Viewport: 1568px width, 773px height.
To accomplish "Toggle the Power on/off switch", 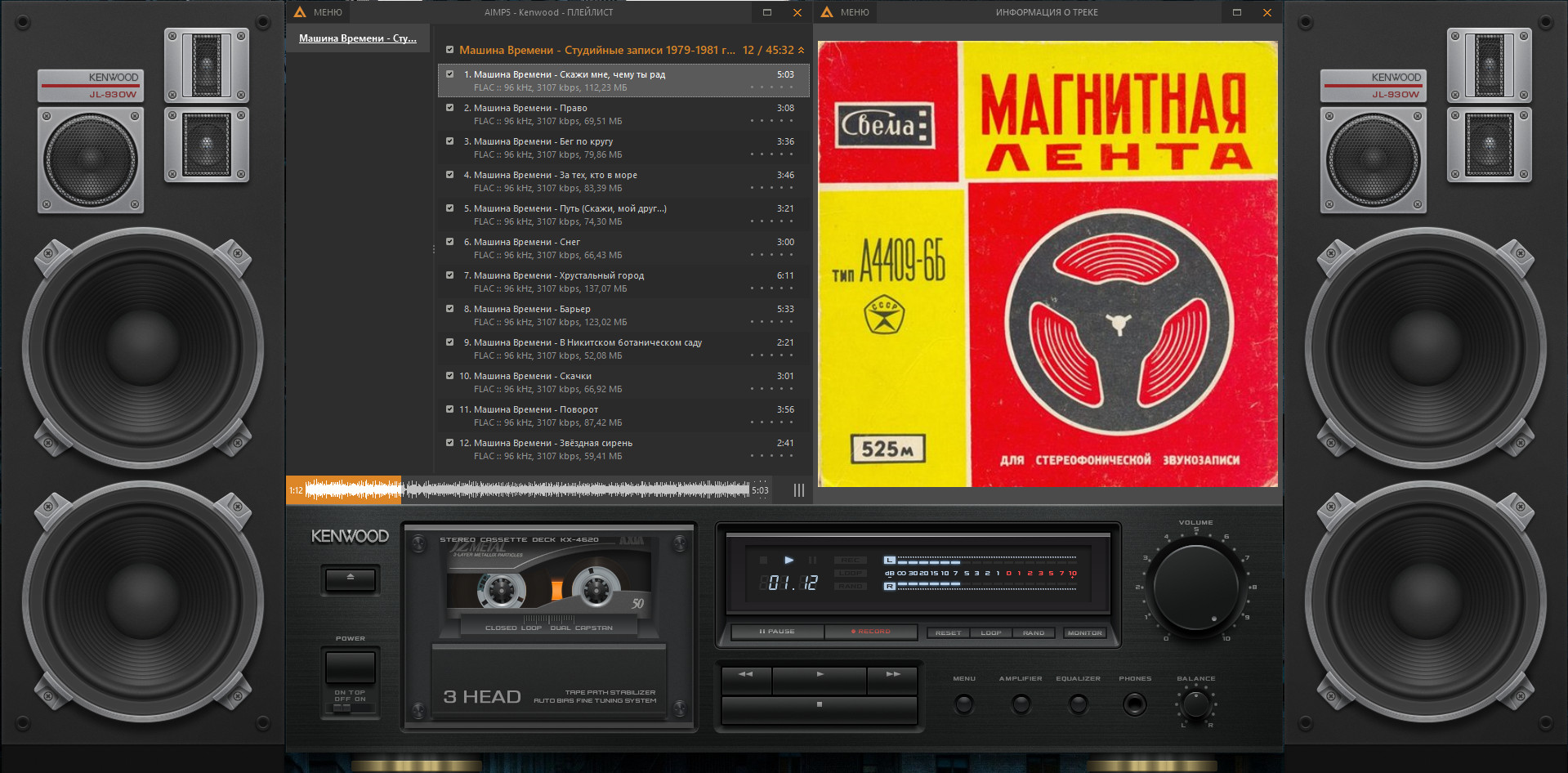I will click(x=350, y=668).
